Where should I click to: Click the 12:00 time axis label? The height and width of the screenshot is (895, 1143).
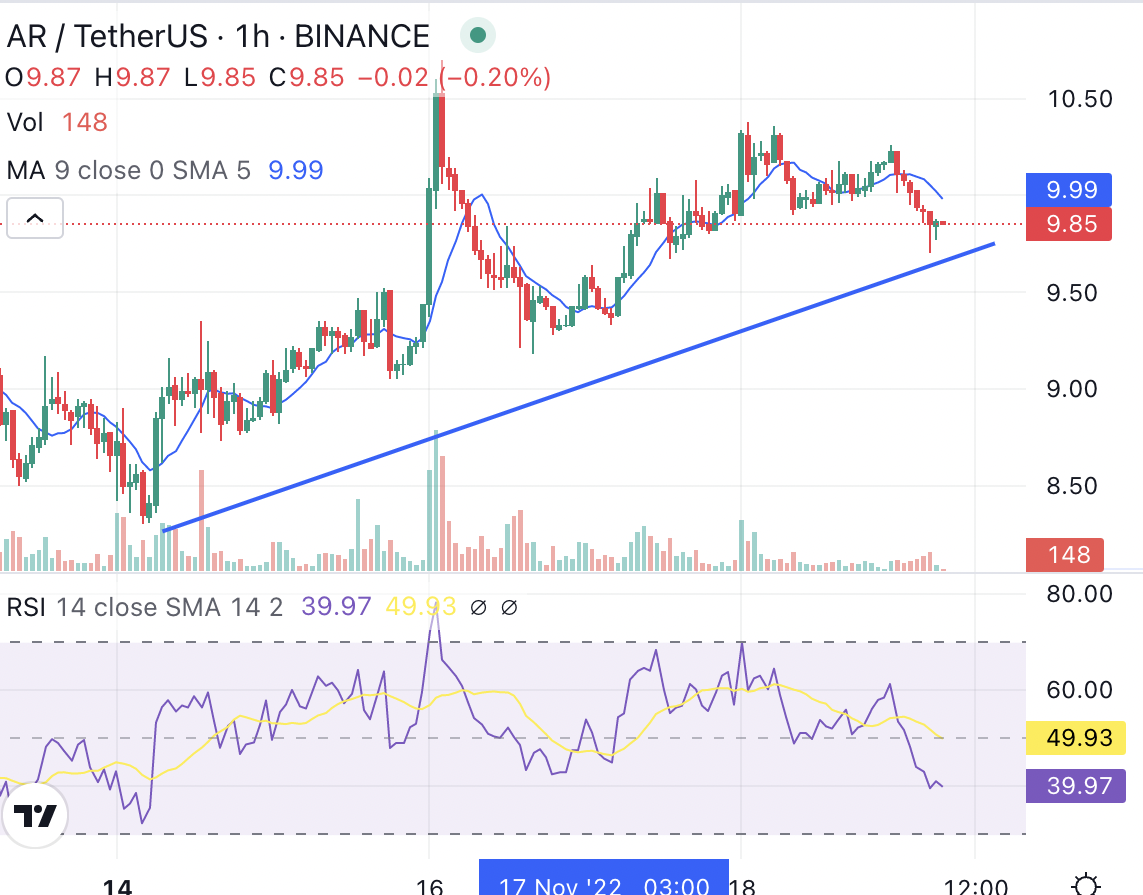click(976, 886)
